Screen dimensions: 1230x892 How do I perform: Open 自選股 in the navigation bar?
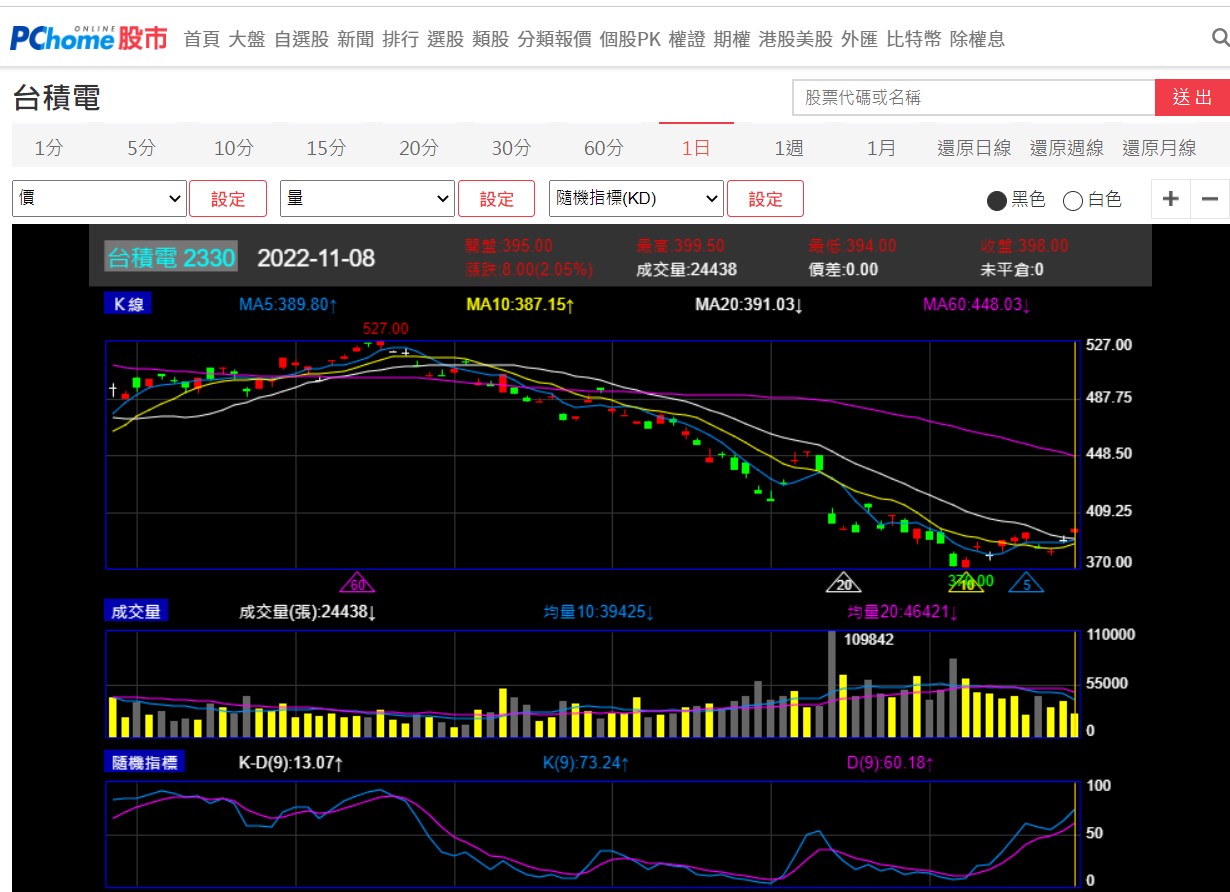[x=301, y=39]
